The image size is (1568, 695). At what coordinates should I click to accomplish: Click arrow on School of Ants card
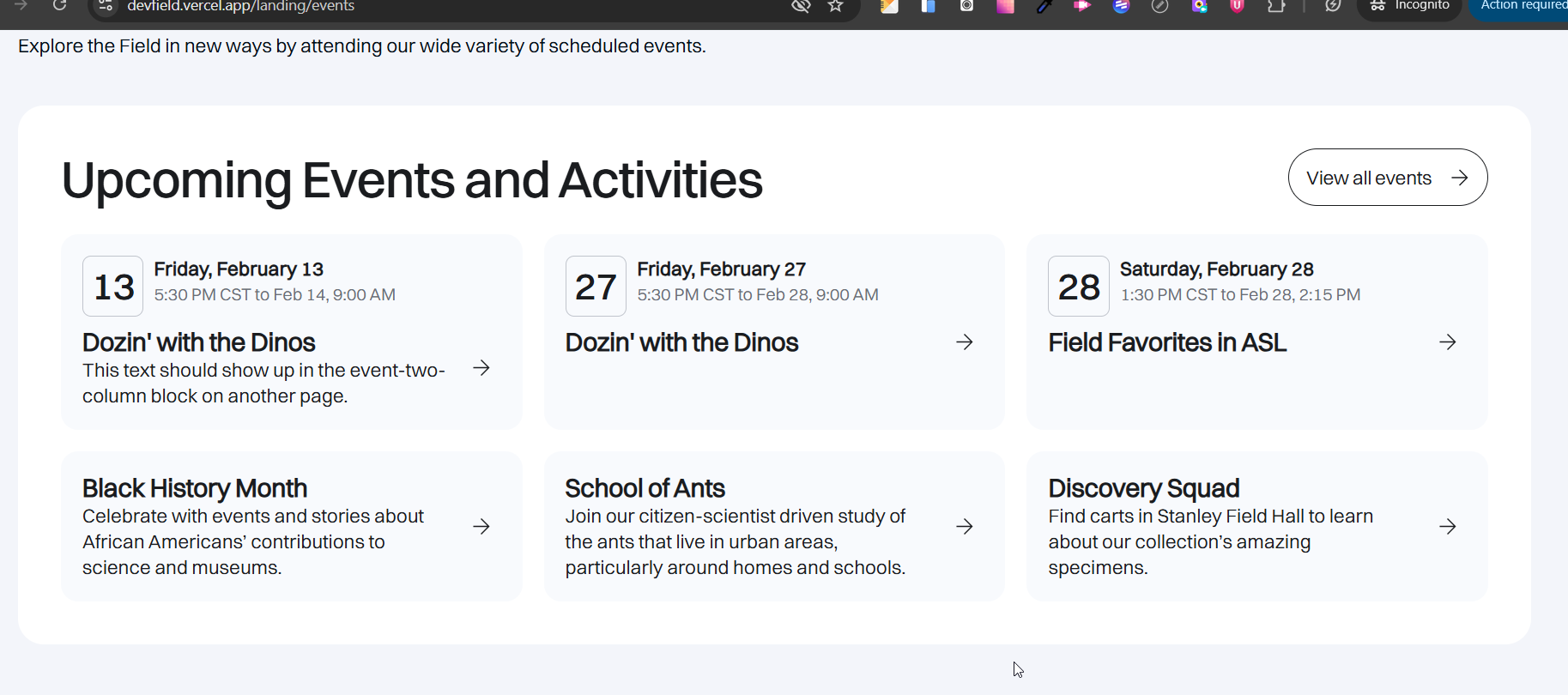pos(964,527)
